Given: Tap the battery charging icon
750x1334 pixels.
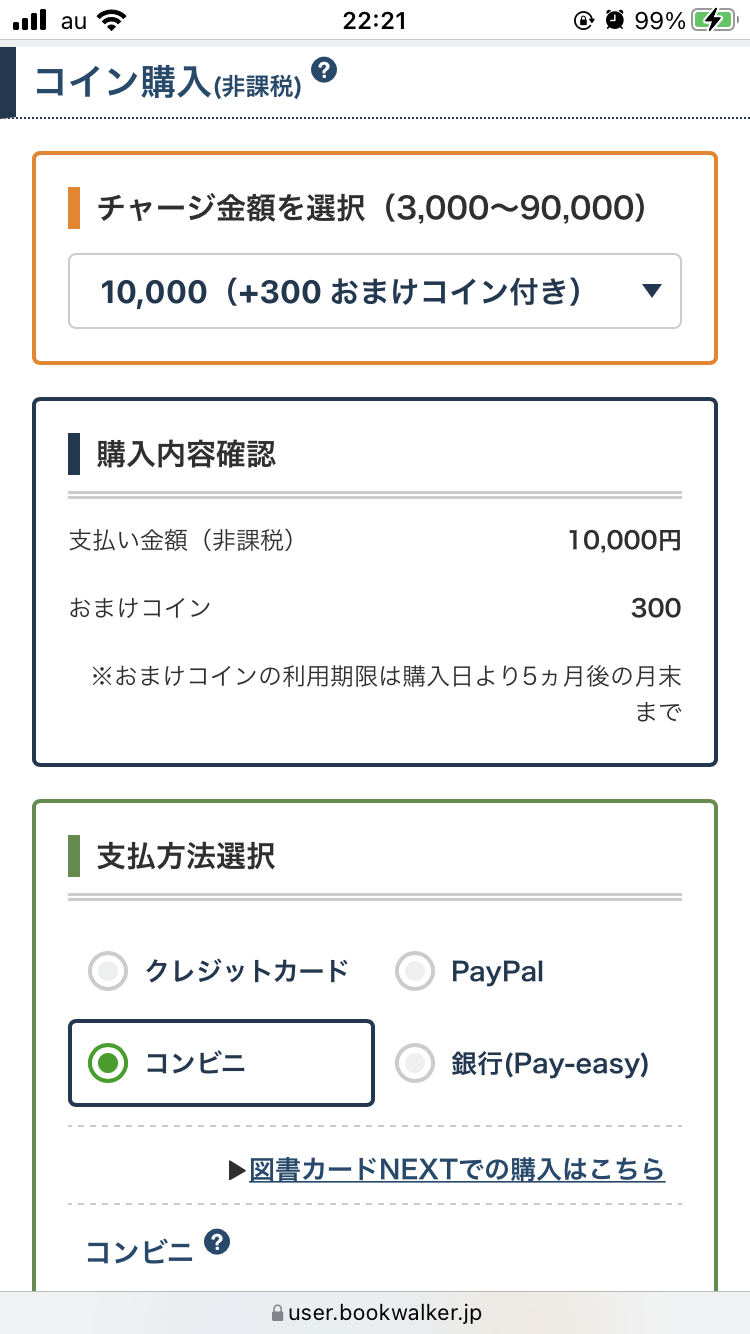Looking at the screenshot, I should click(716, 20).
